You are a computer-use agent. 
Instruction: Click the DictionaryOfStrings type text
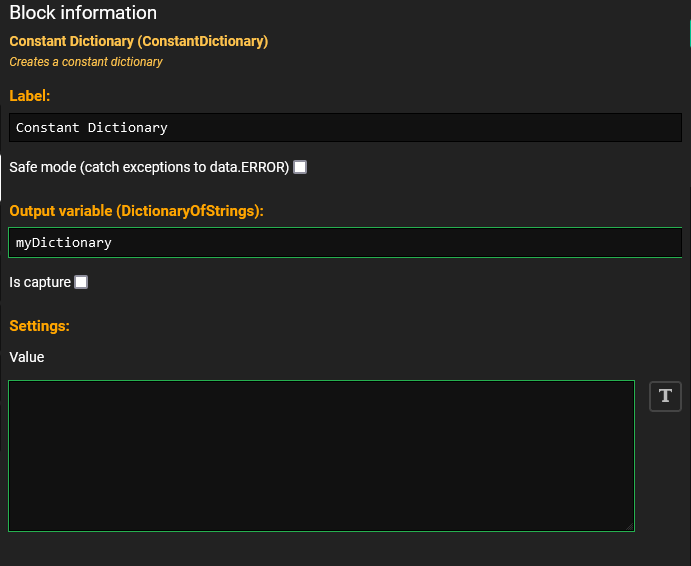coord(188,211)
